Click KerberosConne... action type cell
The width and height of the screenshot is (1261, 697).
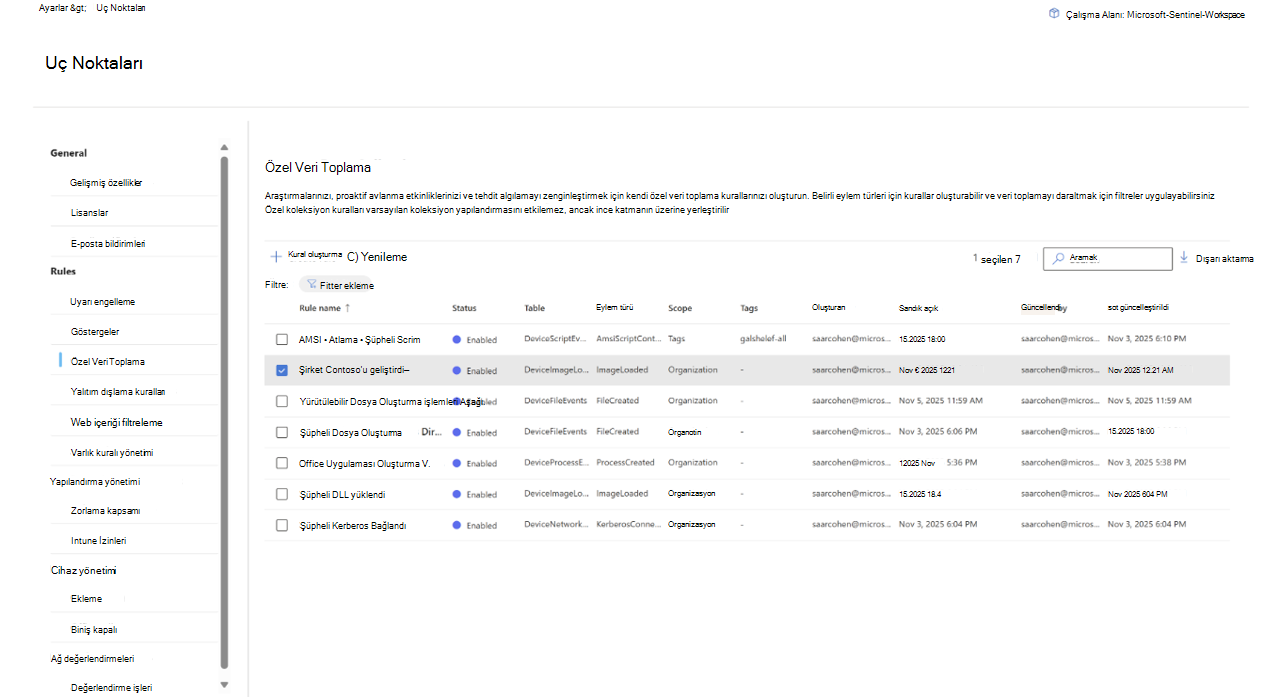click(x=628, y=524)
